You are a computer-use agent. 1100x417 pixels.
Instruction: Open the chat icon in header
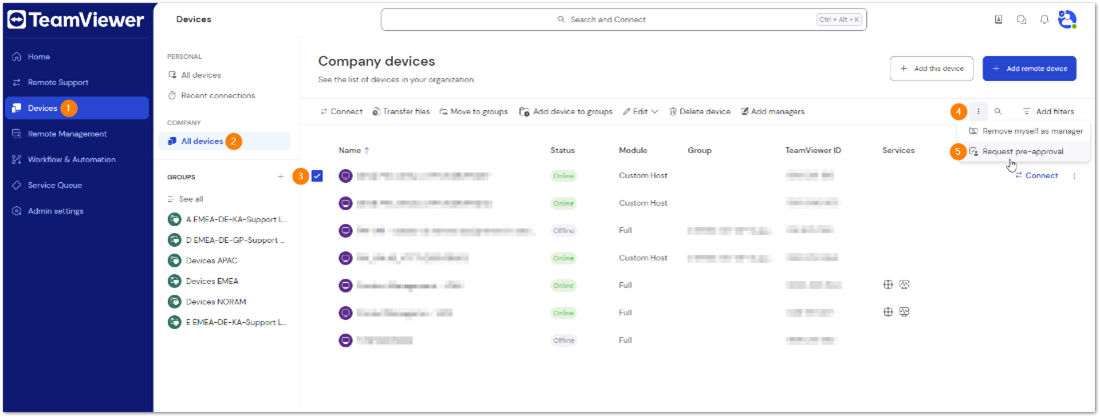pyautogui.click(x=1021, y=20)
